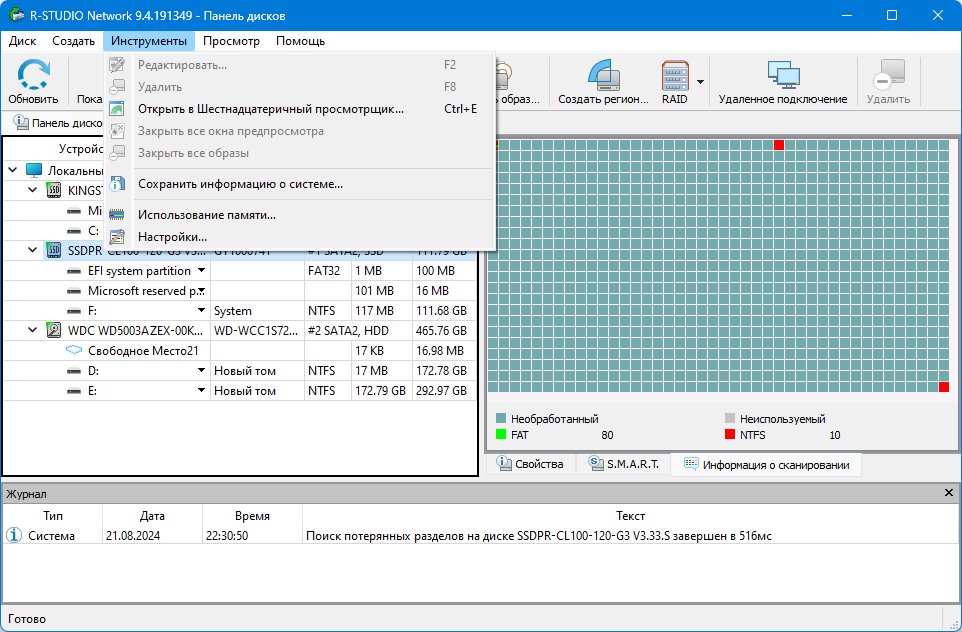Open the Просмотр menu
The width and height of the screenshot is (962, 632).
(231, 41)
